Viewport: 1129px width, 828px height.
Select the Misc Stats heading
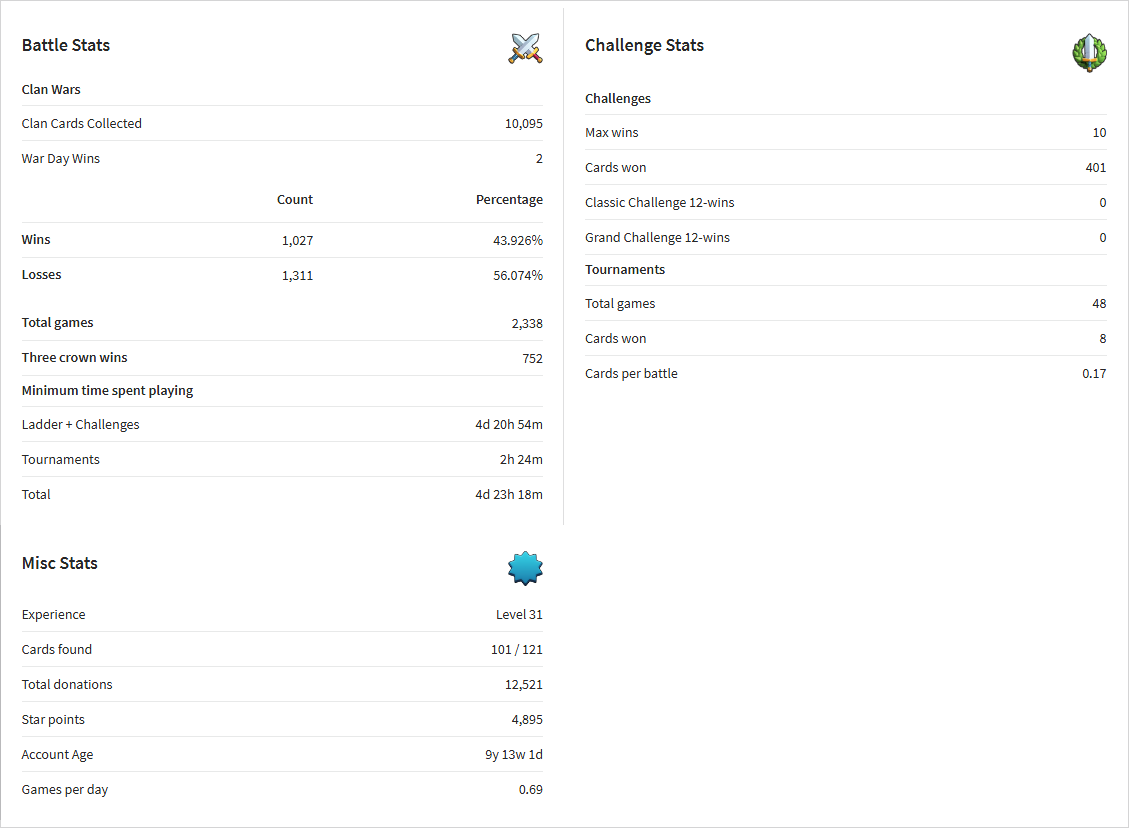point(60,563)
